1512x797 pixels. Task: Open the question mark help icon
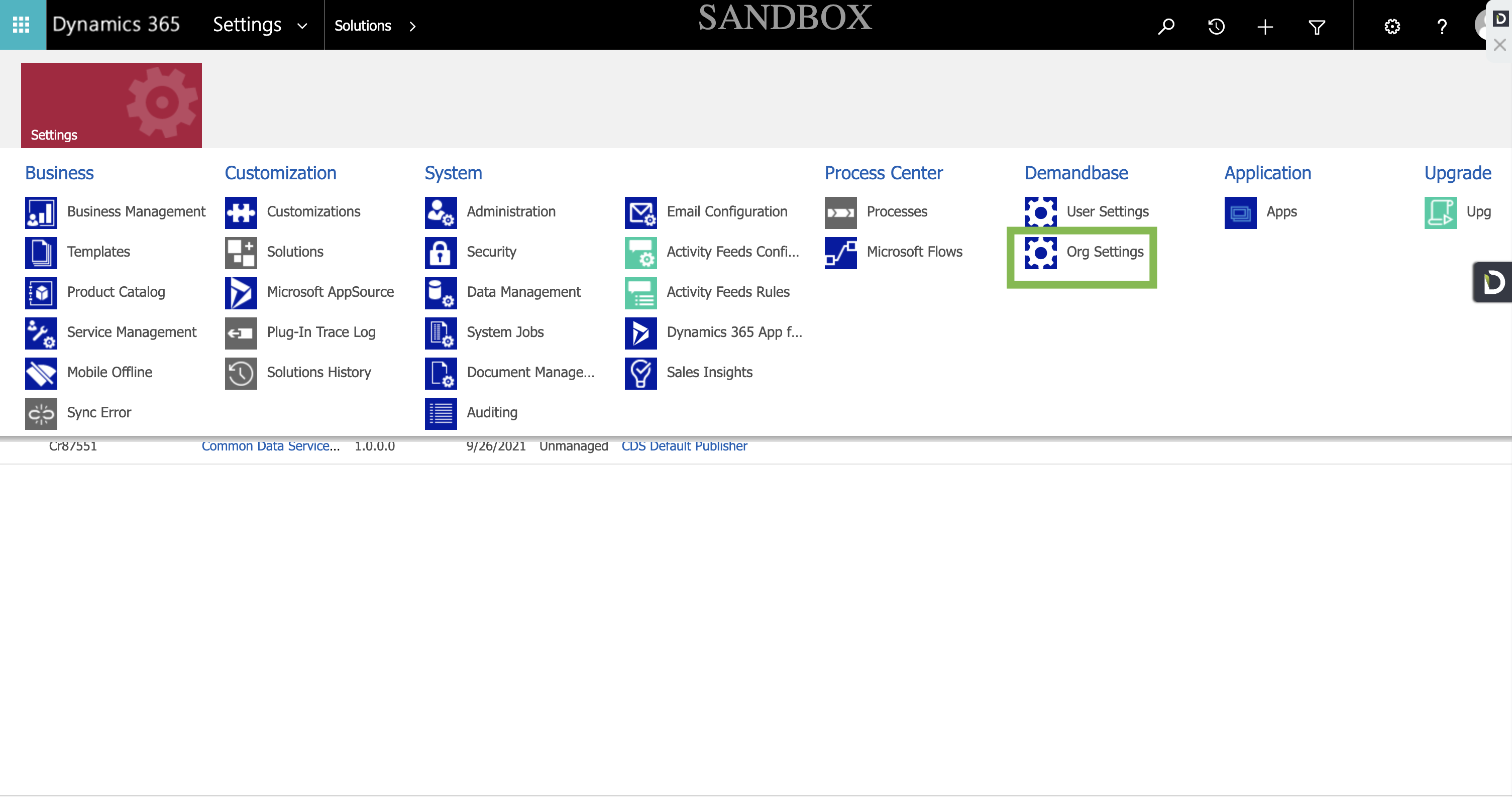[x=1442, y=27]
